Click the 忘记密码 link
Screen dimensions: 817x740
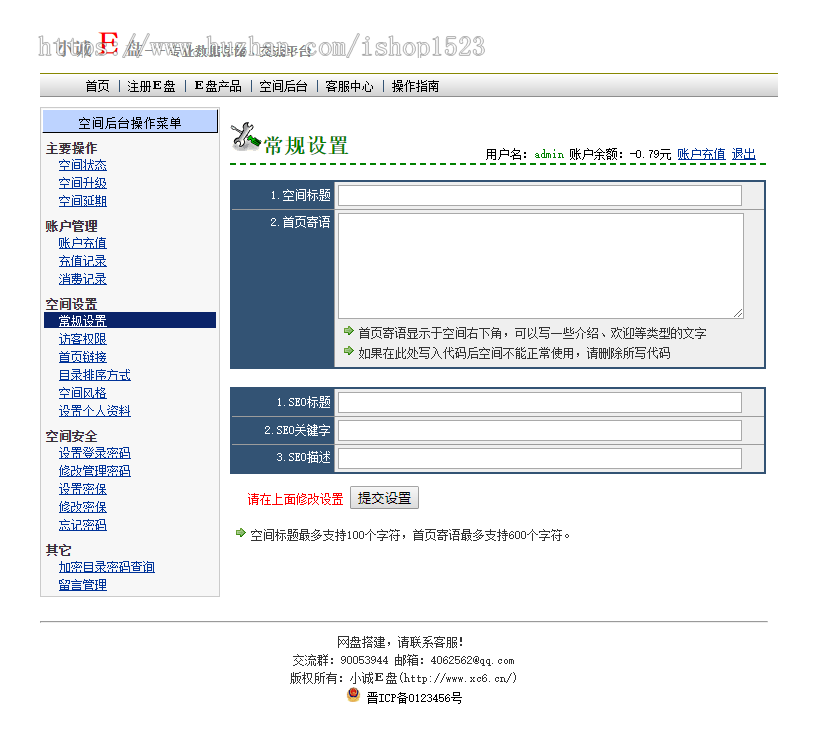coord(82,525)
